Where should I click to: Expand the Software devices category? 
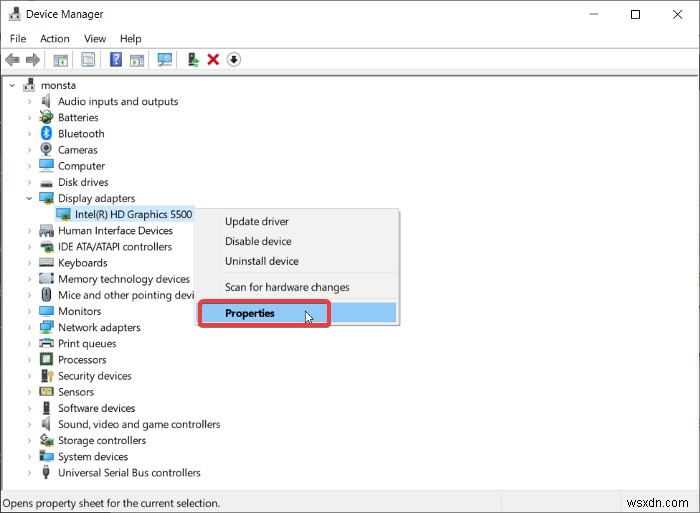click(x=29, y=408)
